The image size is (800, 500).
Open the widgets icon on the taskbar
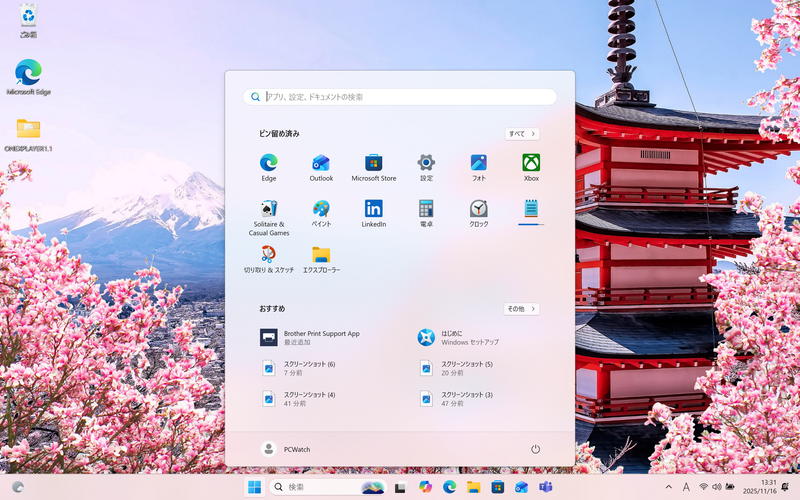tap(18, 487)
